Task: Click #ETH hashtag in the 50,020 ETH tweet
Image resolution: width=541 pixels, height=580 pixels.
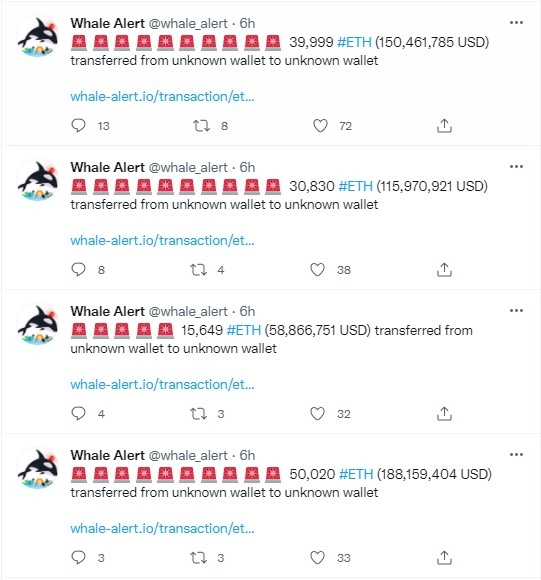Action: pos(356,474)
